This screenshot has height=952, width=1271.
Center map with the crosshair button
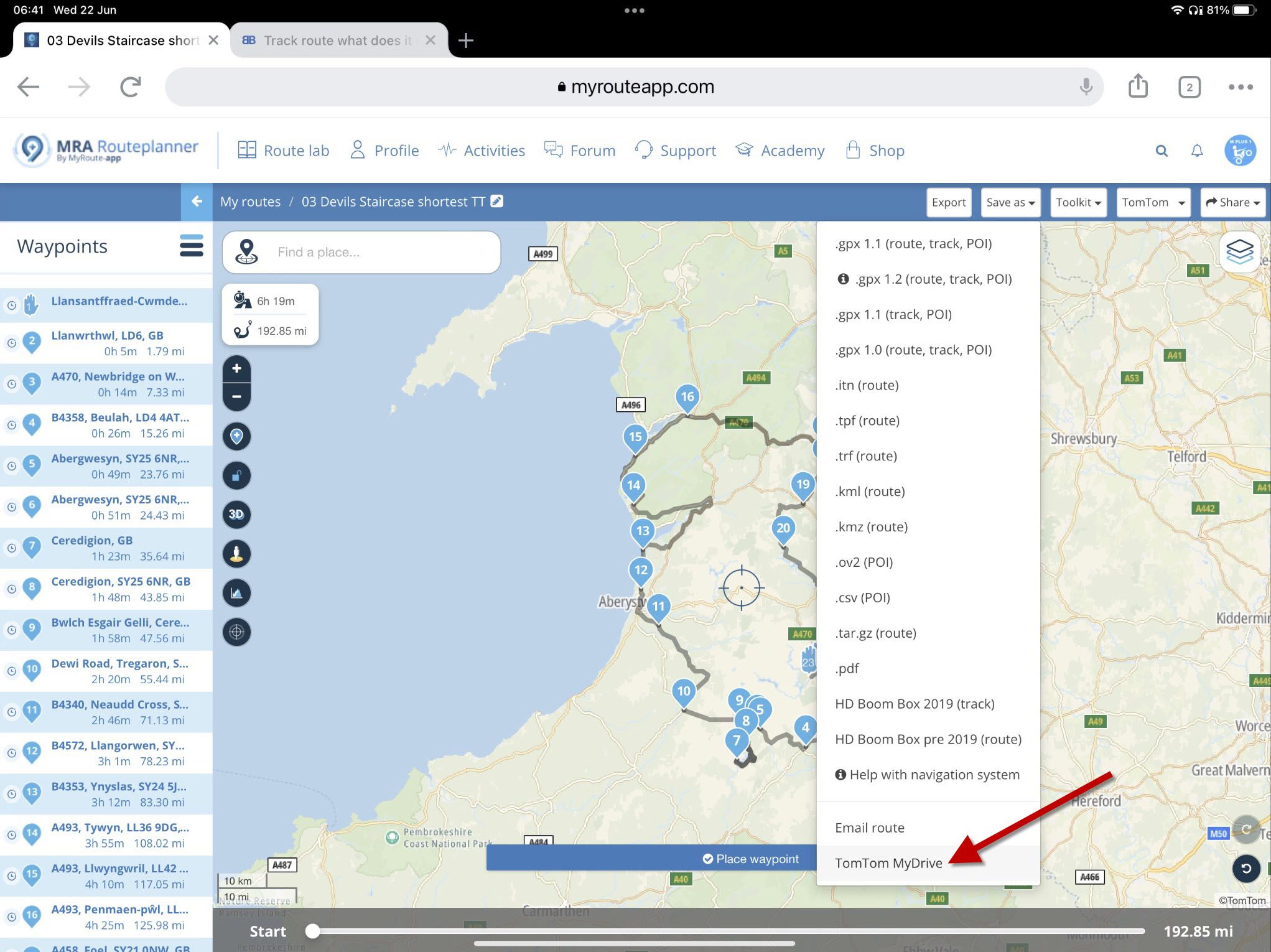[236, 632]
